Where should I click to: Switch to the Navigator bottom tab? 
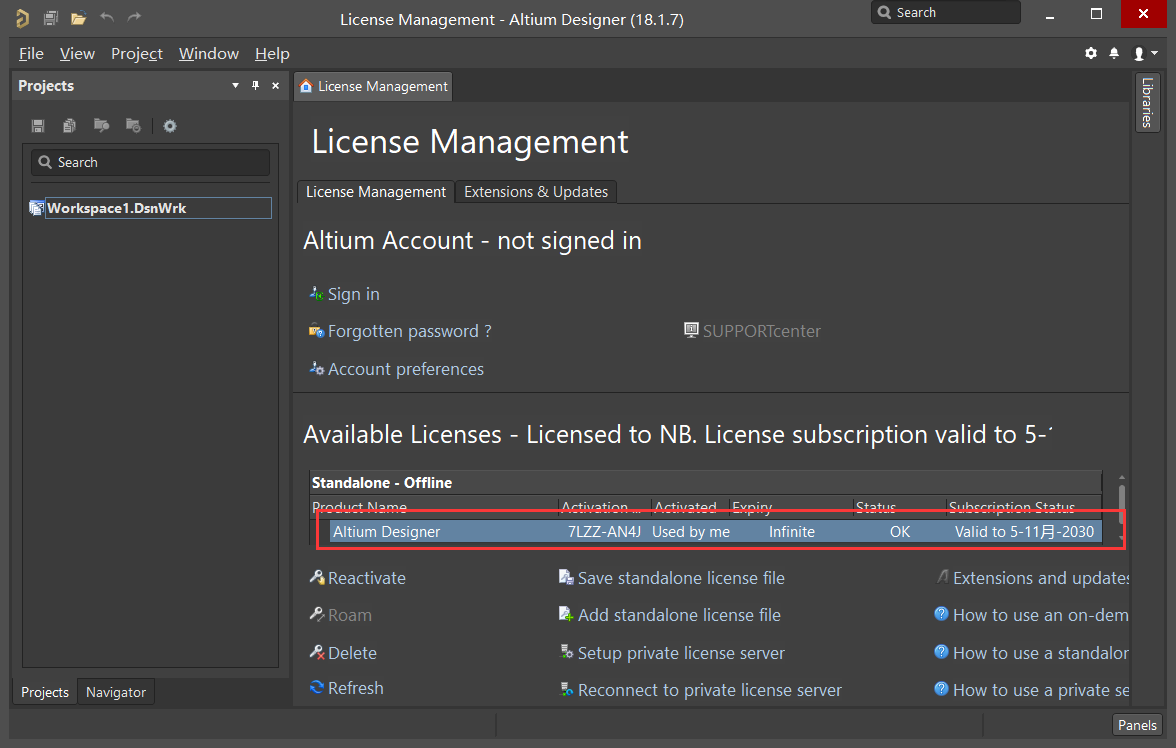[116, 692]
